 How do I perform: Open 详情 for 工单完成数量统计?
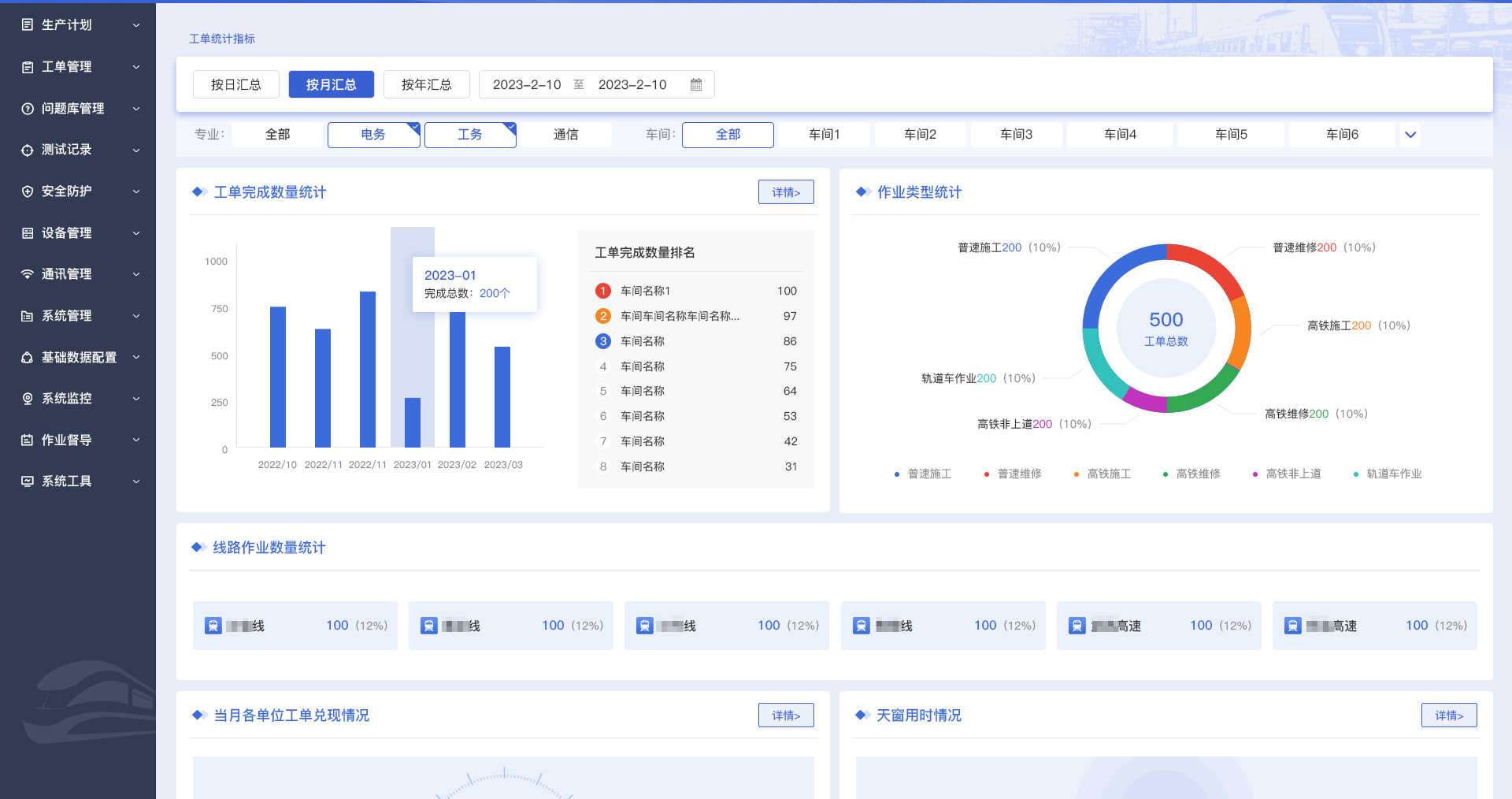[785, 192]
